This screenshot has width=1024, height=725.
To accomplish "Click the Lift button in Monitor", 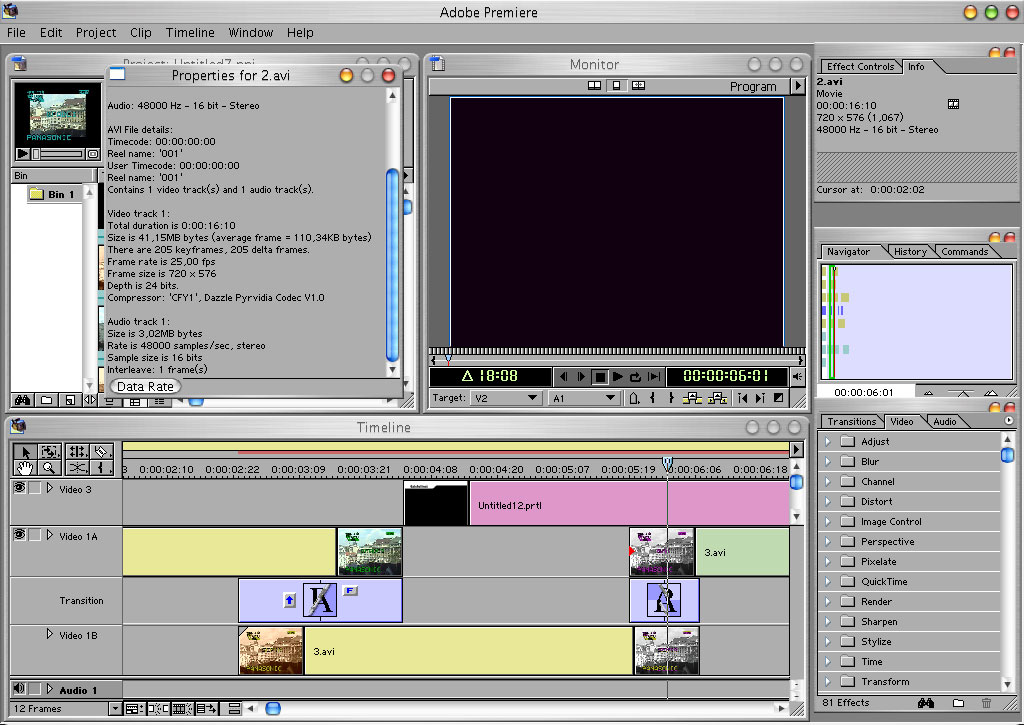I will (x=692, y=398).
